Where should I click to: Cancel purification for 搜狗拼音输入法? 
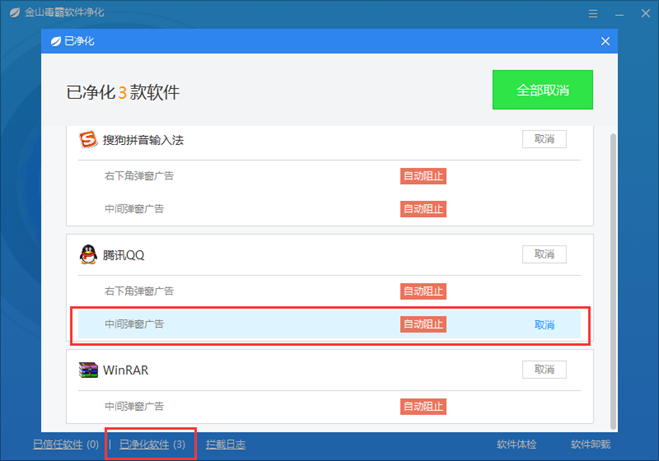click(x=544, y=139)
